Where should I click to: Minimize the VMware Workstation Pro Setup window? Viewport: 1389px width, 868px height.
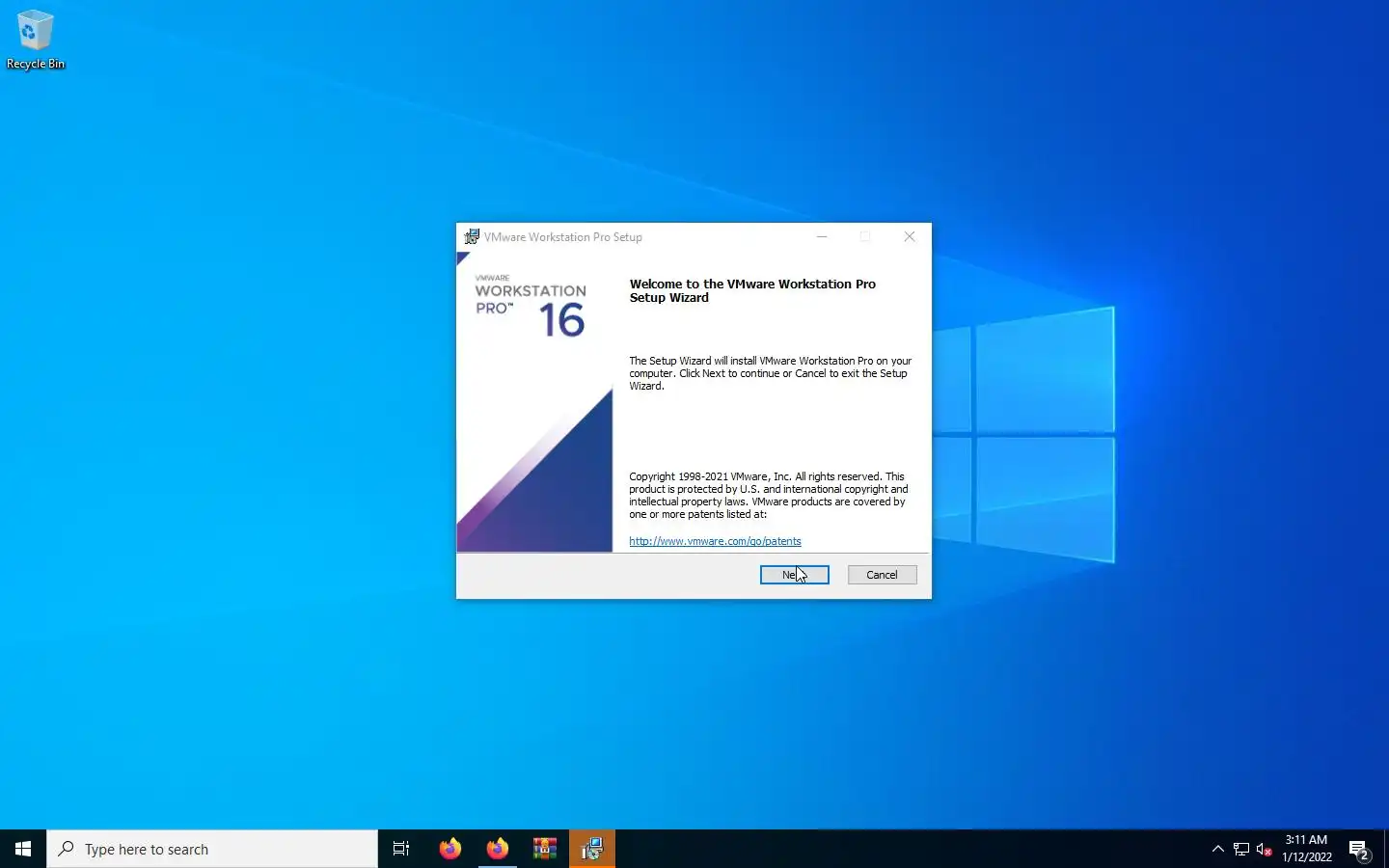point(822,236)
